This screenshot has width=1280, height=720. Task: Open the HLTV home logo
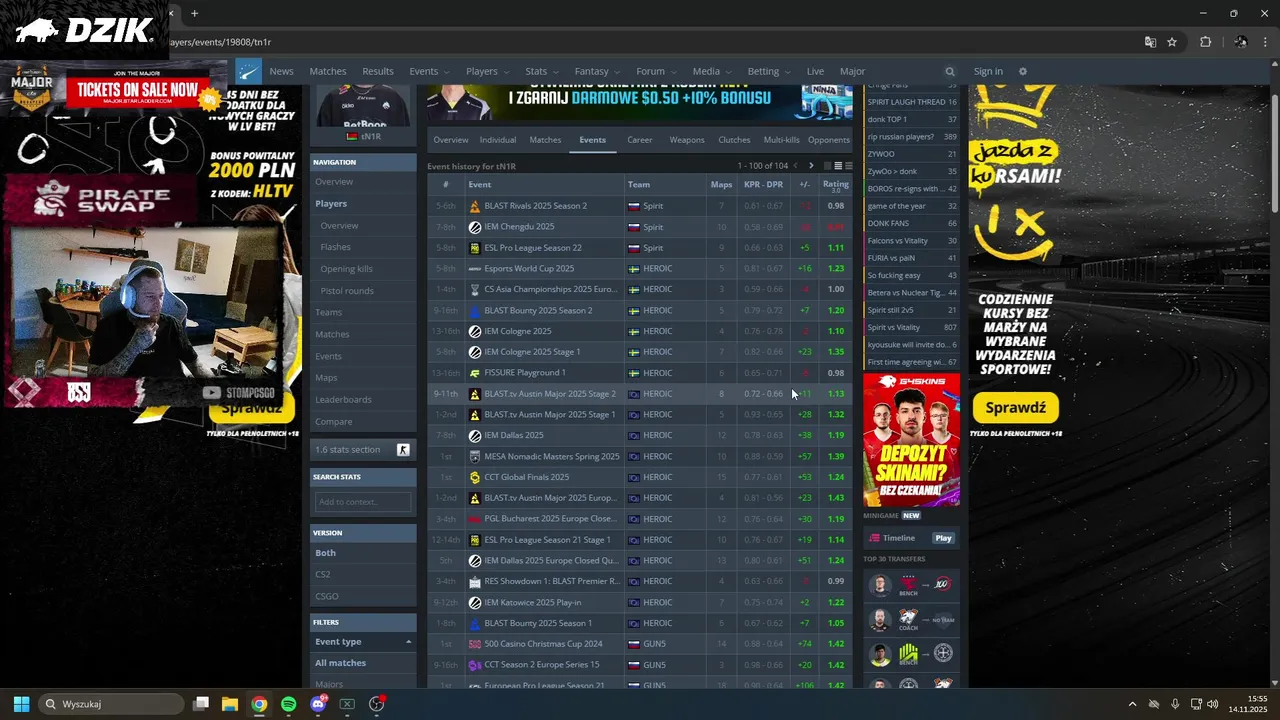(249, 71)
